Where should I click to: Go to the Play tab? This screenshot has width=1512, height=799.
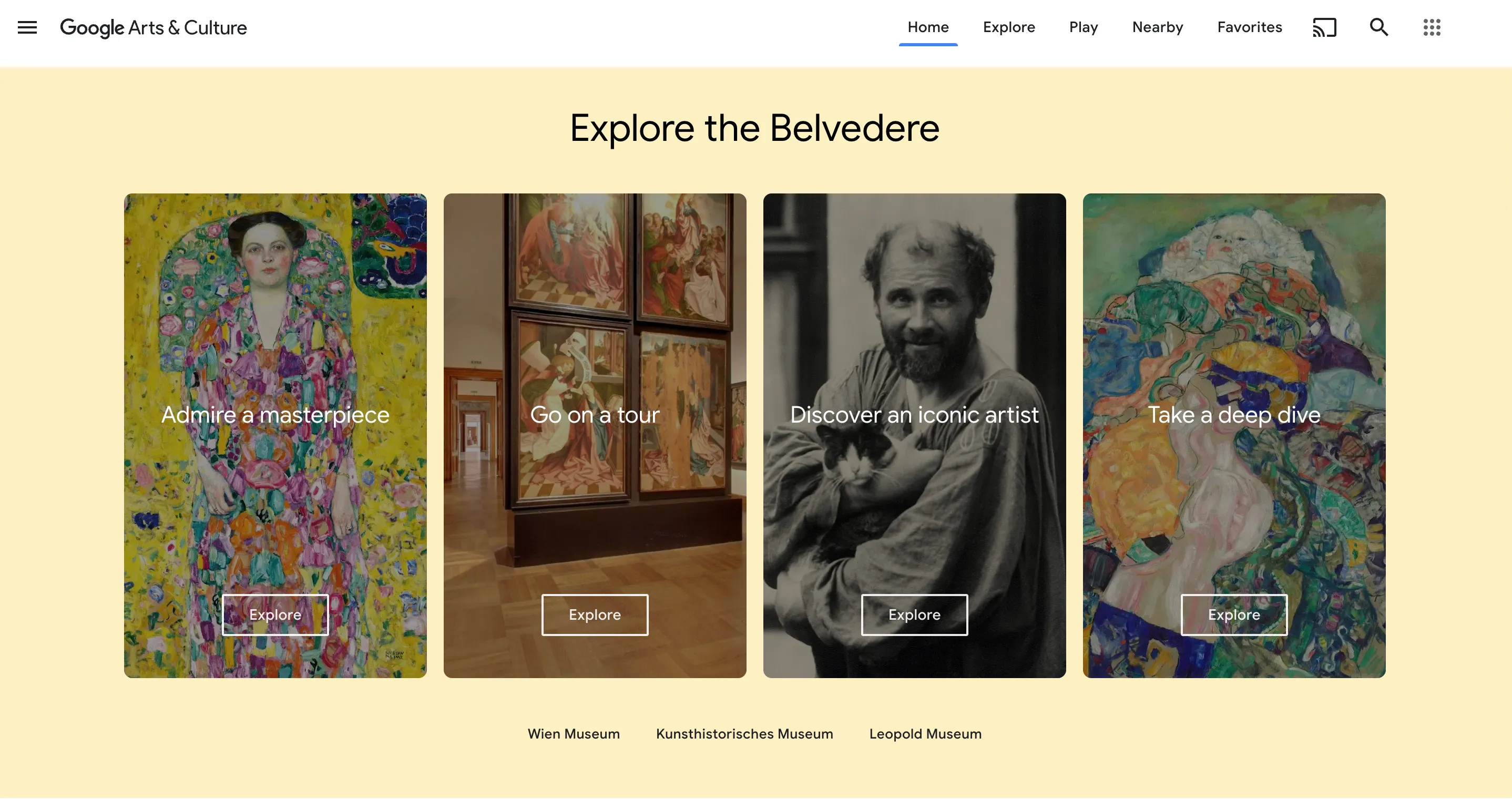pyautogui.click(x=1084, y=27)
